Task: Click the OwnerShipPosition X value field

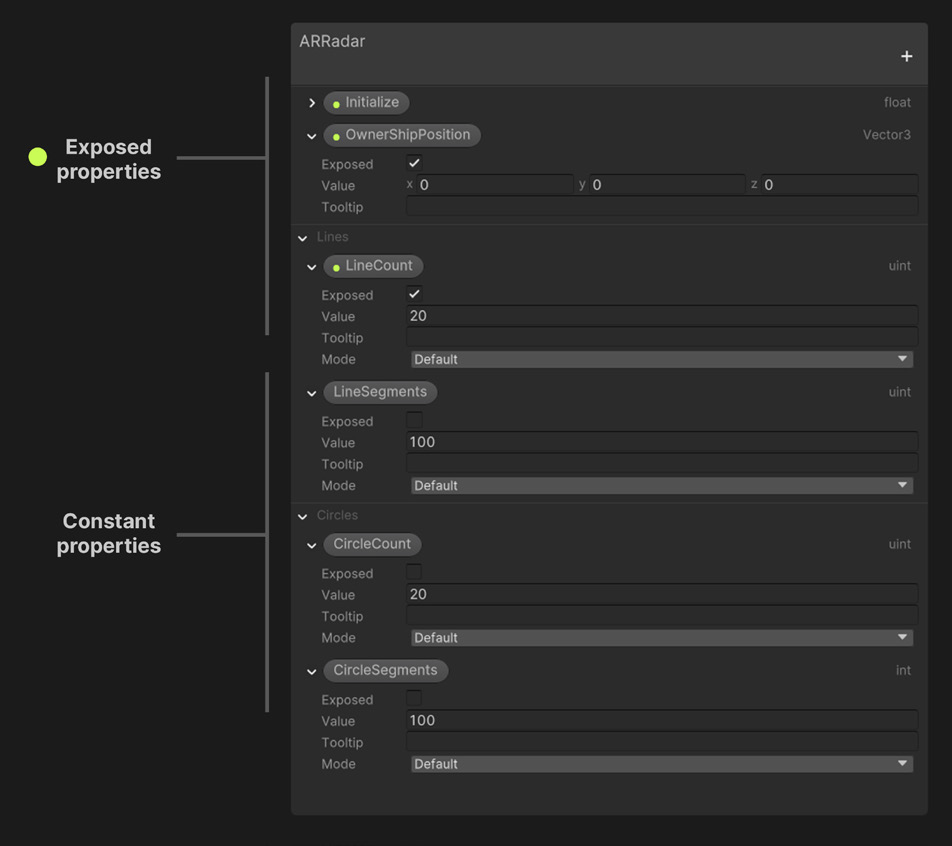Action: [494, 185]
